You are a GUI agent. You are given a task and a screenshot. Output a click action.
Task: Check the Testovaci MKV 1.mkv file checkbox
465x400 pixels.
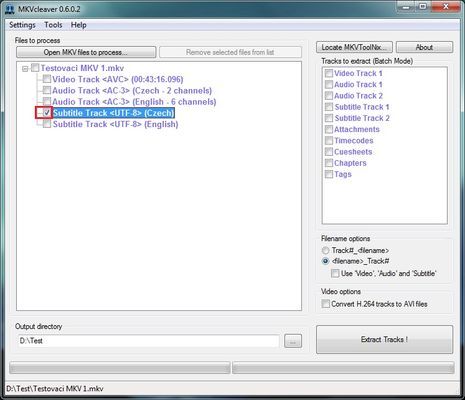[x=35, y=68]
